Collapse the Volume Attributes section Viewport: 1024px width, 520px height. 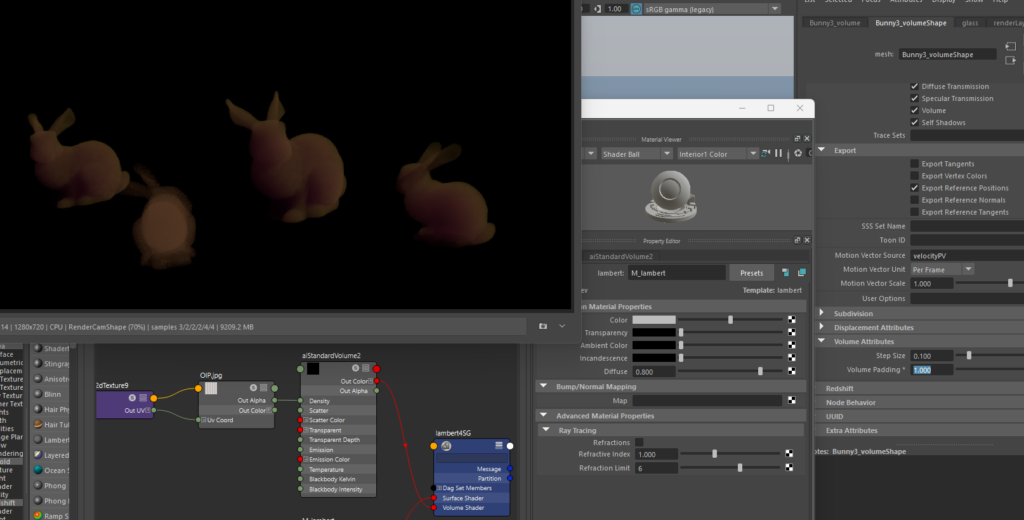pos(822,341)
